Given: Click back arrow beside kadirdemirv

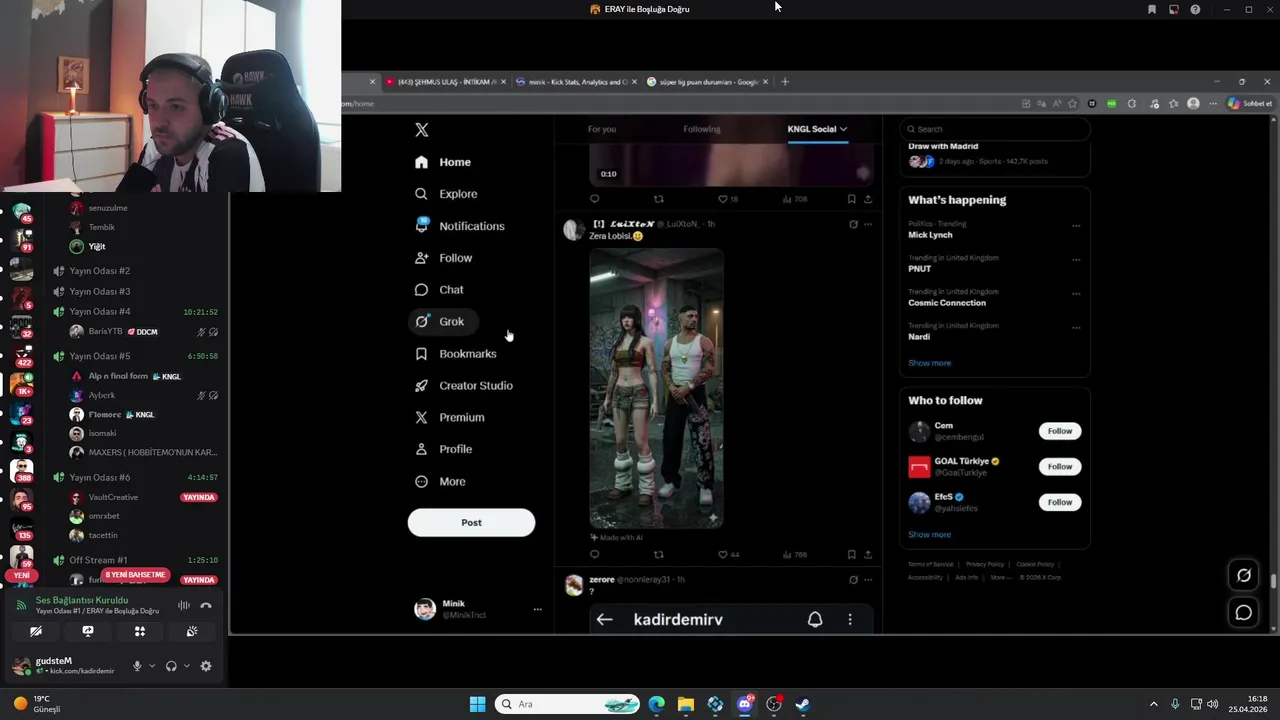Looking at the screenshot, I should point(604,620).
